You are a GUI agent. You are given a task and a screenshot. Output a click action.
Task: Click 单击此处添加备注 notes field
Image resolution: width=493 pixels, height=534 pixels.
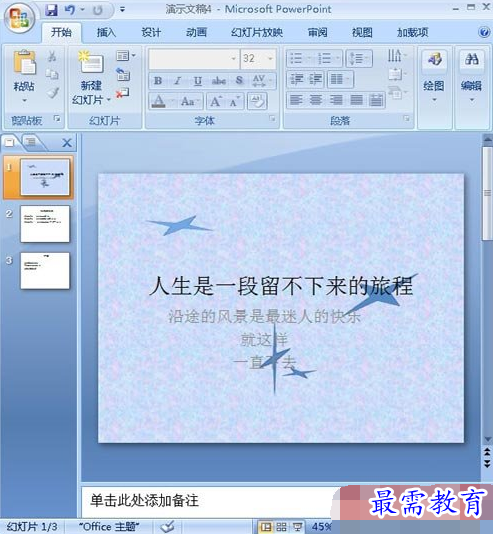pyautogui.click(x=144, y=501)
